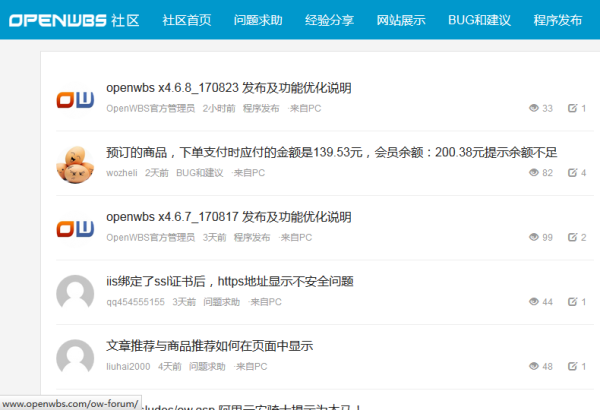This screenshot has height=410, width=600.
Task: Open the post about 余额不足 payment issue
Action: tap(331, 153)
